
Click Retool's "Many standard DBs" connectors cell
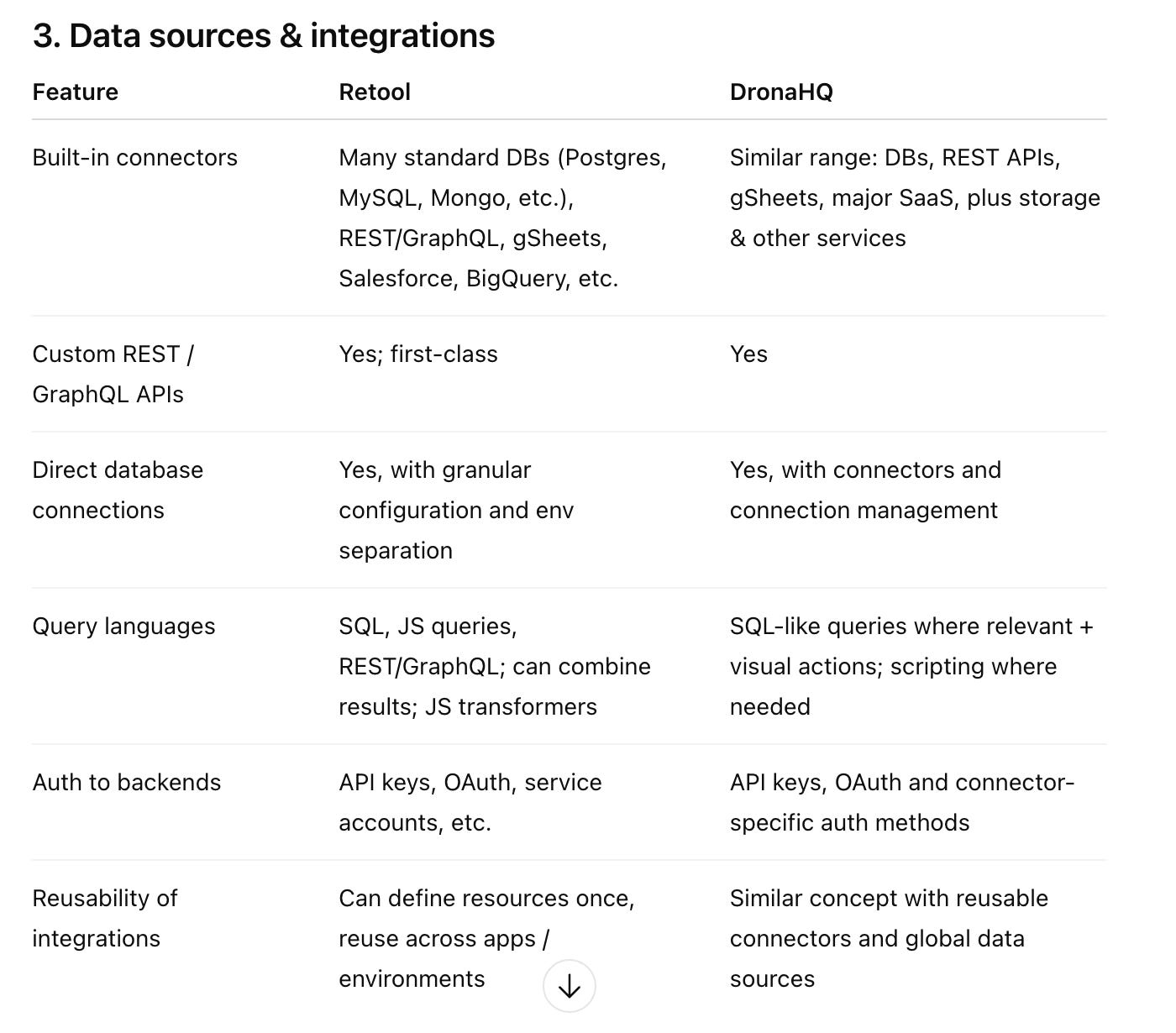tap(502, 218)
